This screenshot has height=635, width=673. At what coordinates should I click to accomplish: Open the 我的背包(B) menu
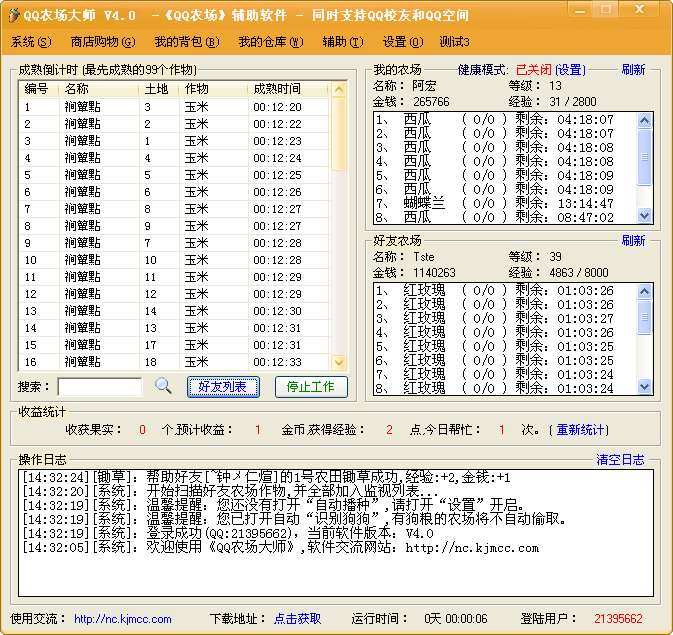coord(186,42)
